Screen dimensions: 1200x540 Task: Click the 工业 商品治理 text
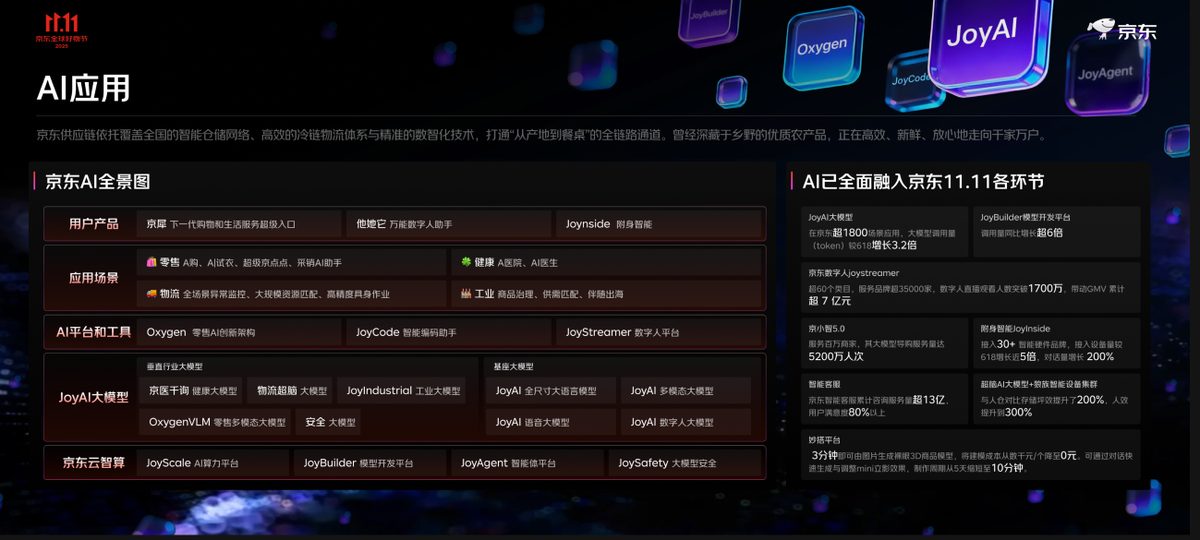[x=549, y=294]
